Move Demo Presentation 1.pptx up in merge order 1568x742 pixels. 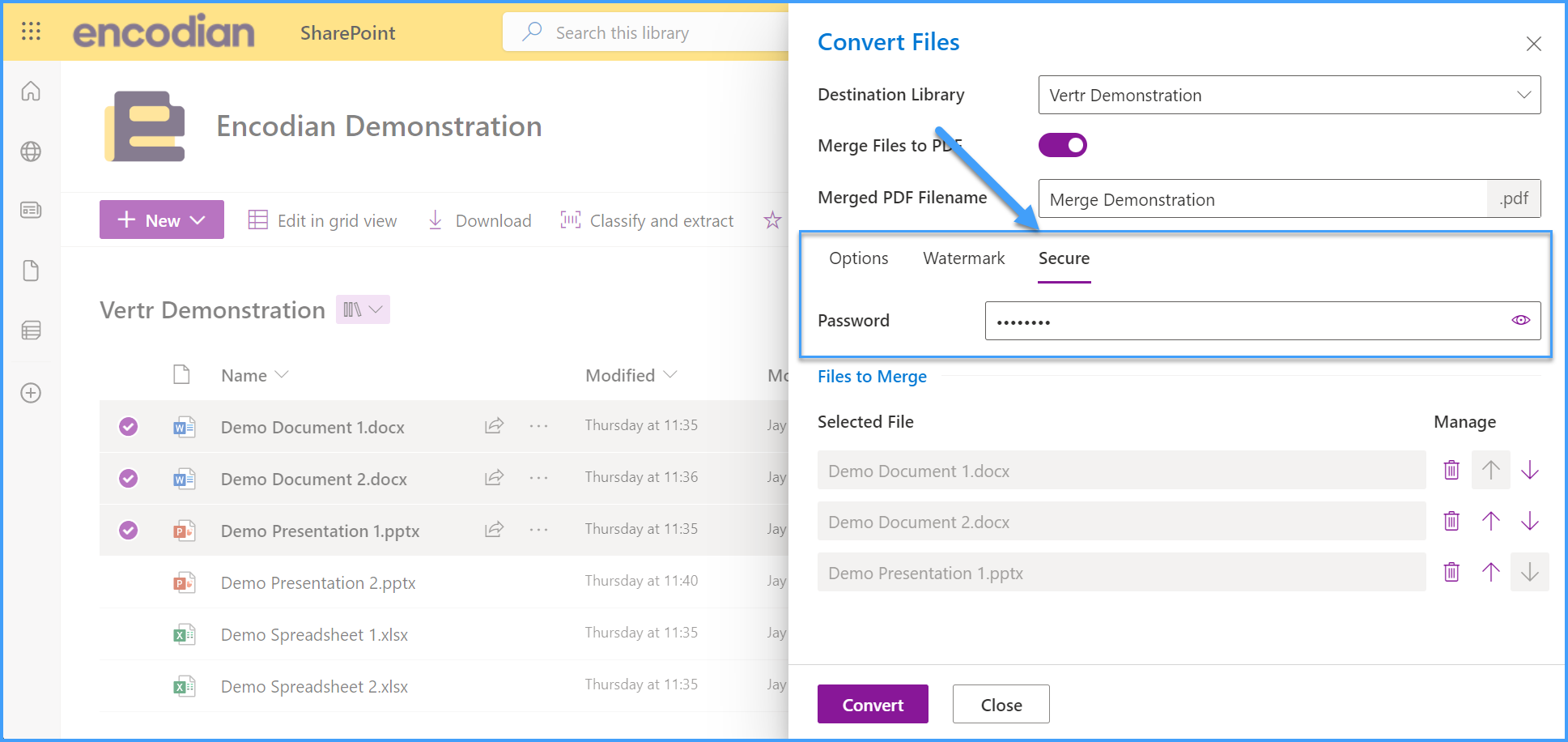(1491, 572)
